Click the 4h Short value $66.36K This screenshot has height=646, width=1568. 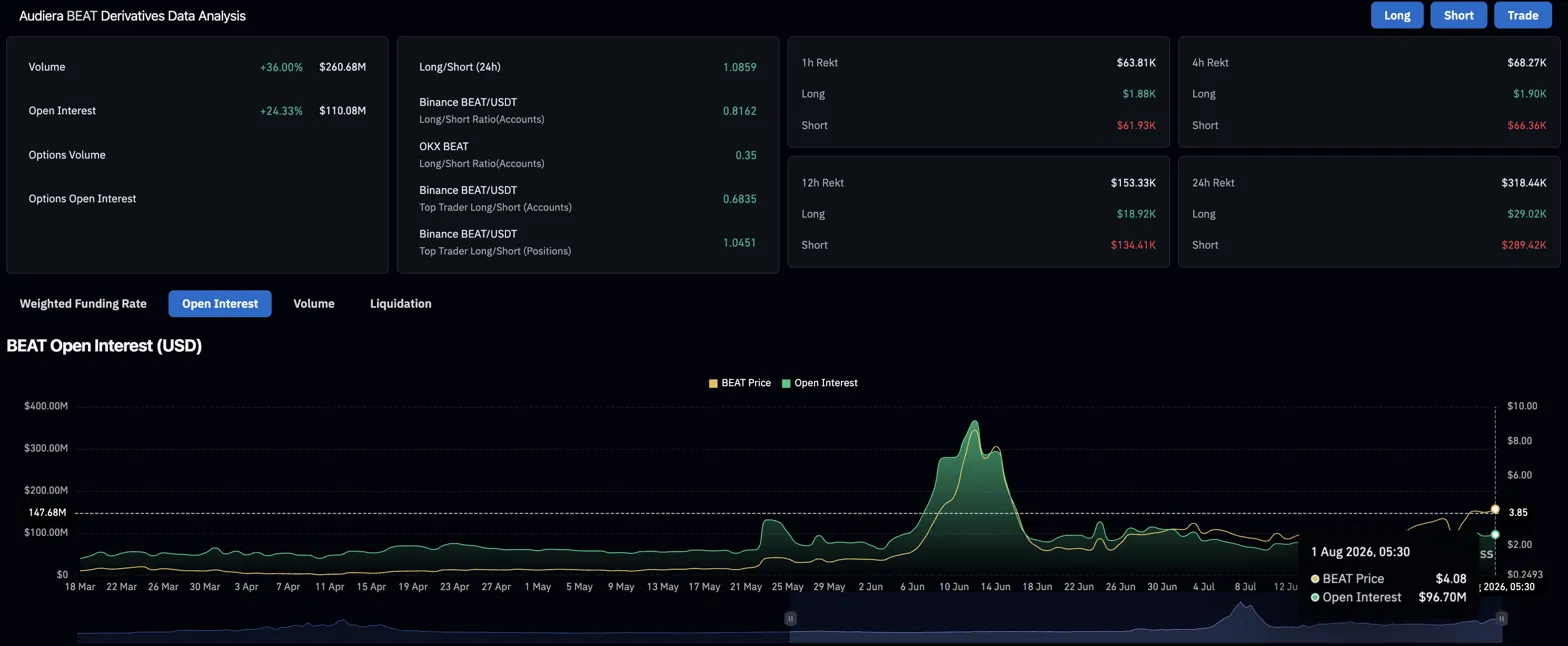tap(1527, 125)
